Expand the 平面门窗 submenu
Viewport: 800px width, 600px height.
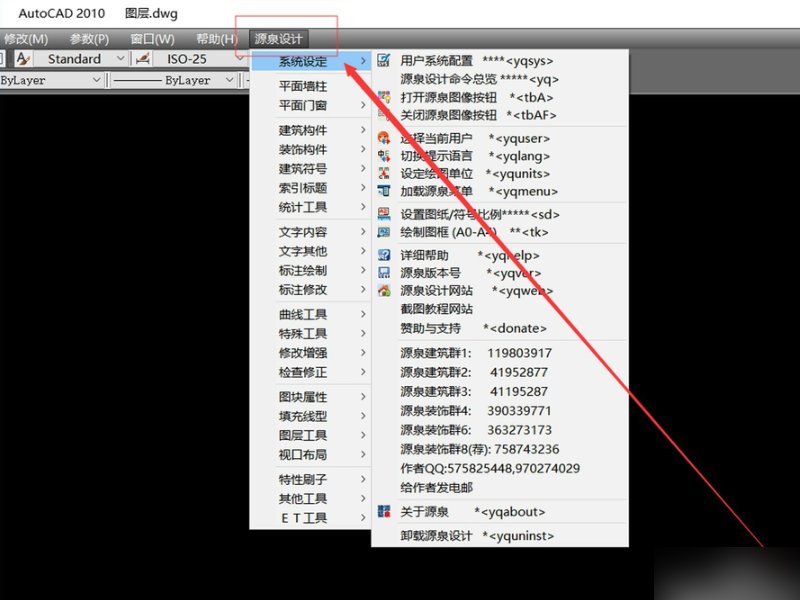[x=363, y=105]
